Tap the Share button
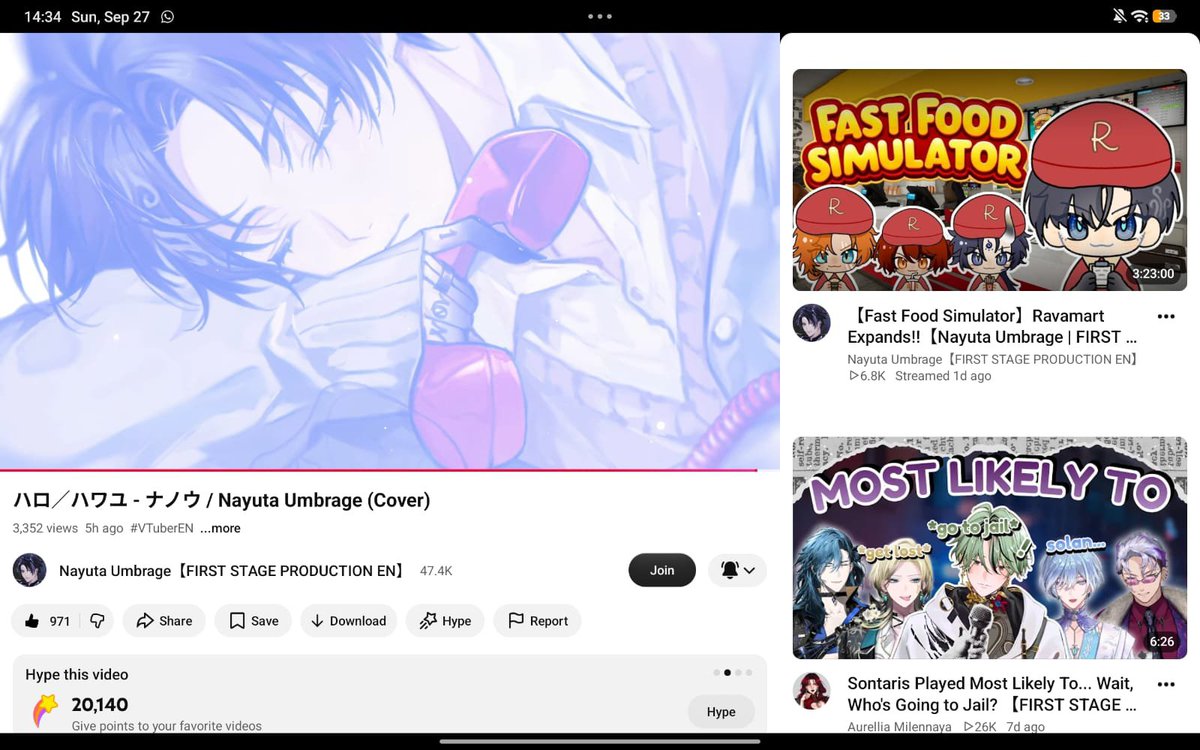This screenshot has width=1200, height=750. click(164, 621)
